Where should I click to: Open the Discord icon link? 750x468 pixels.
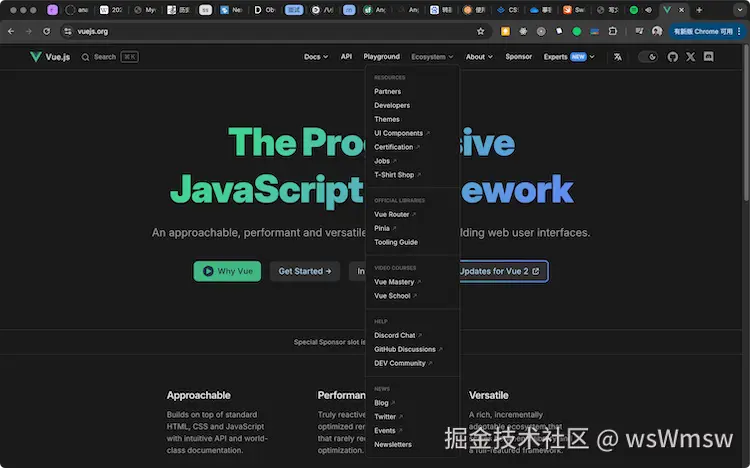click(708, 57)
